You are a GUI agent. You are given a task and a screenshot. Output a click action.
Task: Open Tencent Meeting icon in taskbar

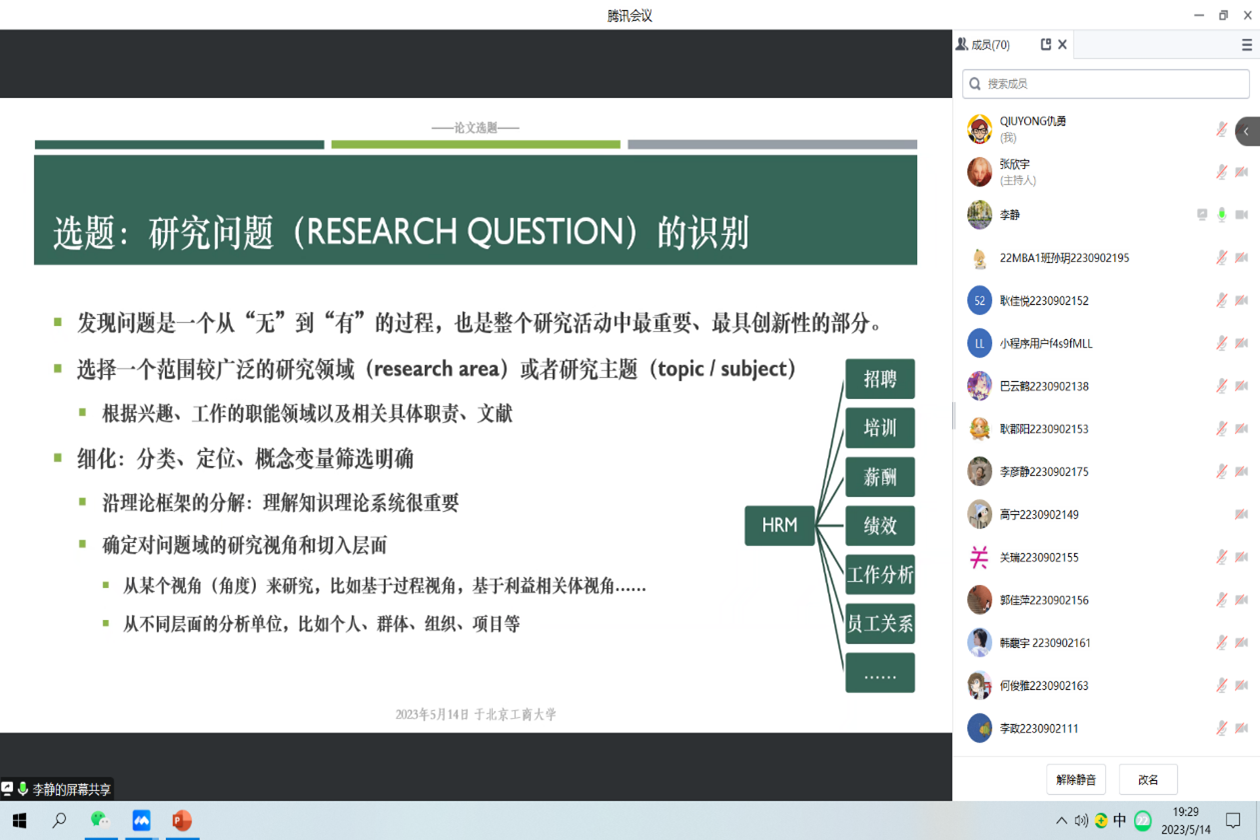(x=141, y=820)
